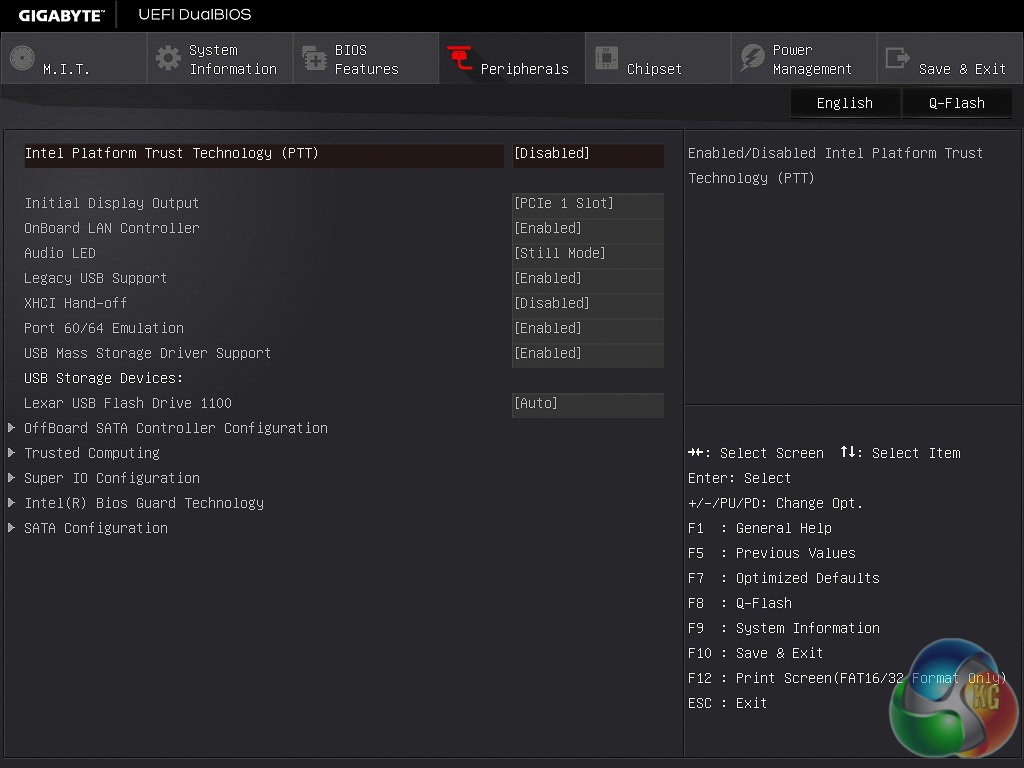Click the Power Management lightning icon
Image resolution: width=1024 pixels, height=768 pixels.
pos(752,58)
